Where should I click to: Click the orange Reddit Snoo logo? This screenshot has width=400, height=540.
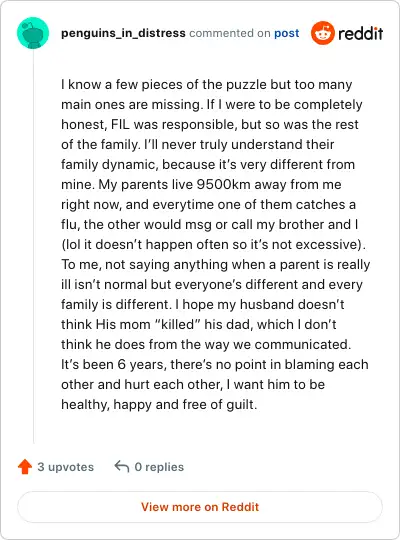tap(322, 33)
